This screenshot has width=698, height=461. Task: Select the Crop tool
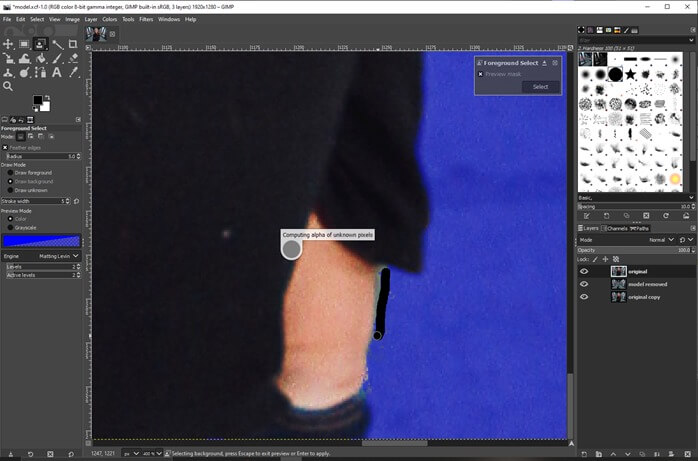pos(73,44)
